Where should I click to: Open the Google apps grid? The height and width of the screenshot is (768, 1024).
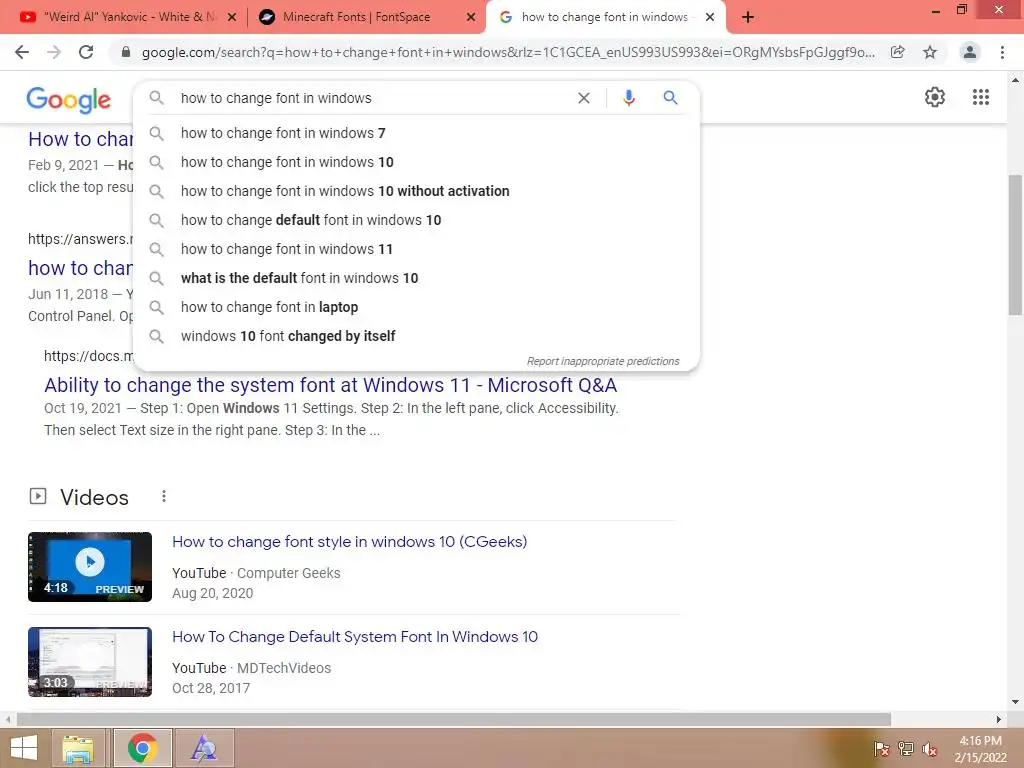(981, 97)
